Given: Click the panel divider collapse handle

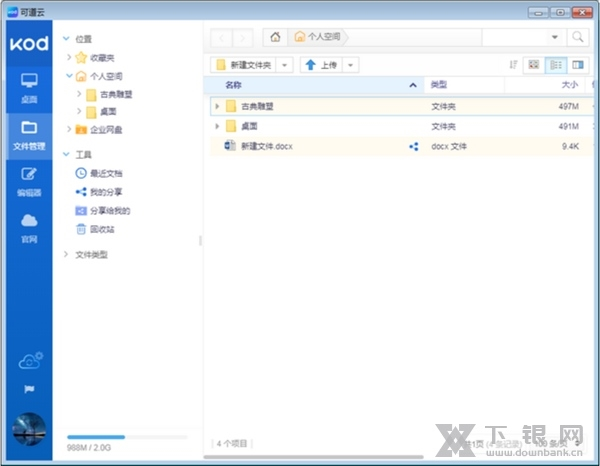Looking at the screenshot, I should pyautogui.click(x=200, y=241).
